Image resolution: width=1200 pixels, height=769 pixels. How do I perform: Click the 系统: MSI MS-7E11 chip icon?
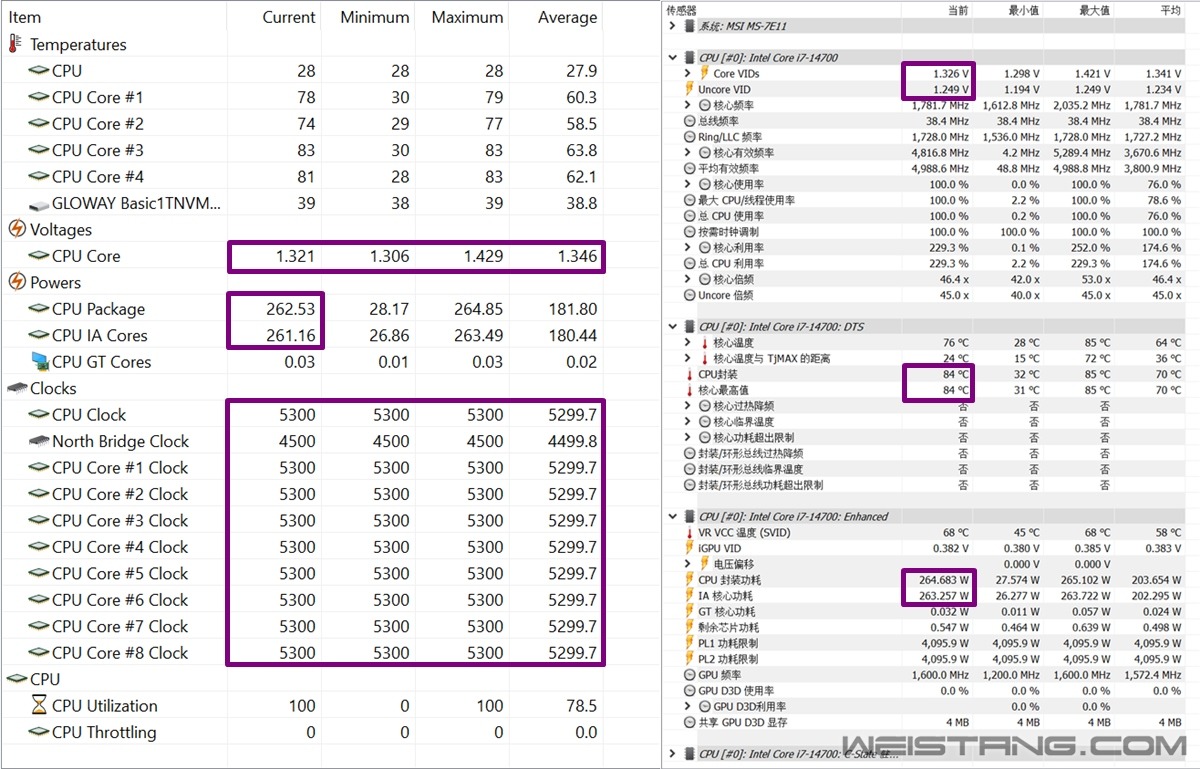pos(688,26)
